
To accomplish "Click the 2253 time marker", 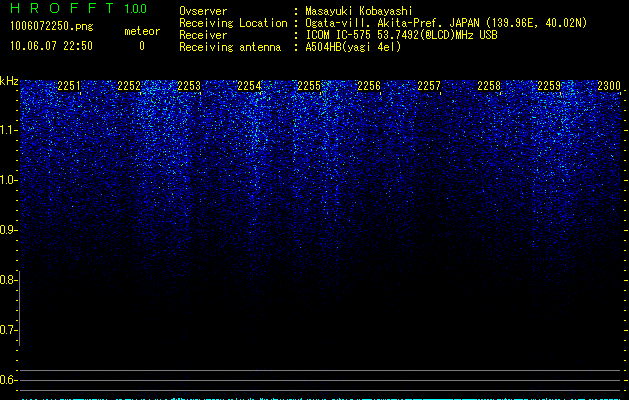I will click(189, 86).
